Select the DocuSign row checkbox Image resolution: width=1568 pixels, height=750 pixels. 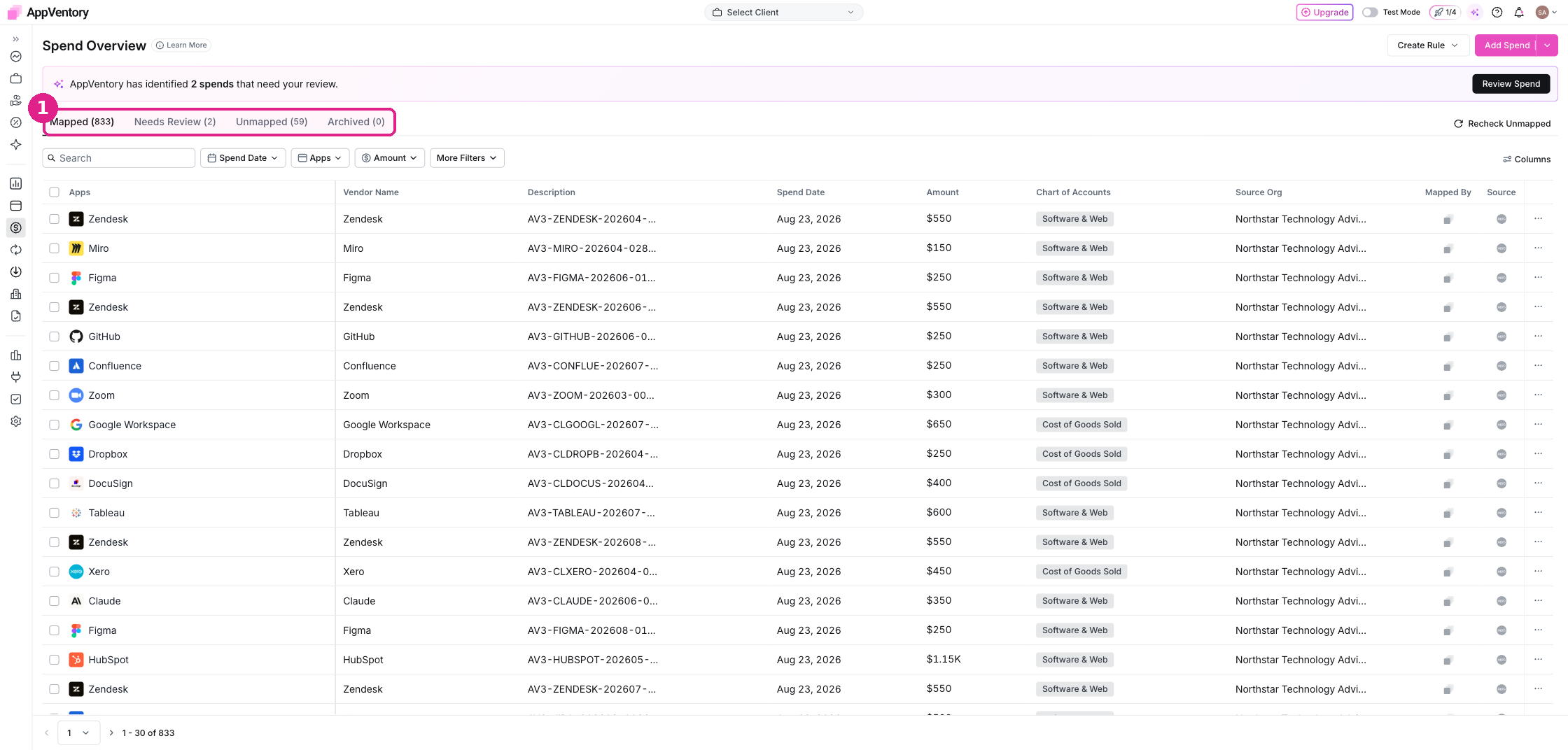pos(54,483)
